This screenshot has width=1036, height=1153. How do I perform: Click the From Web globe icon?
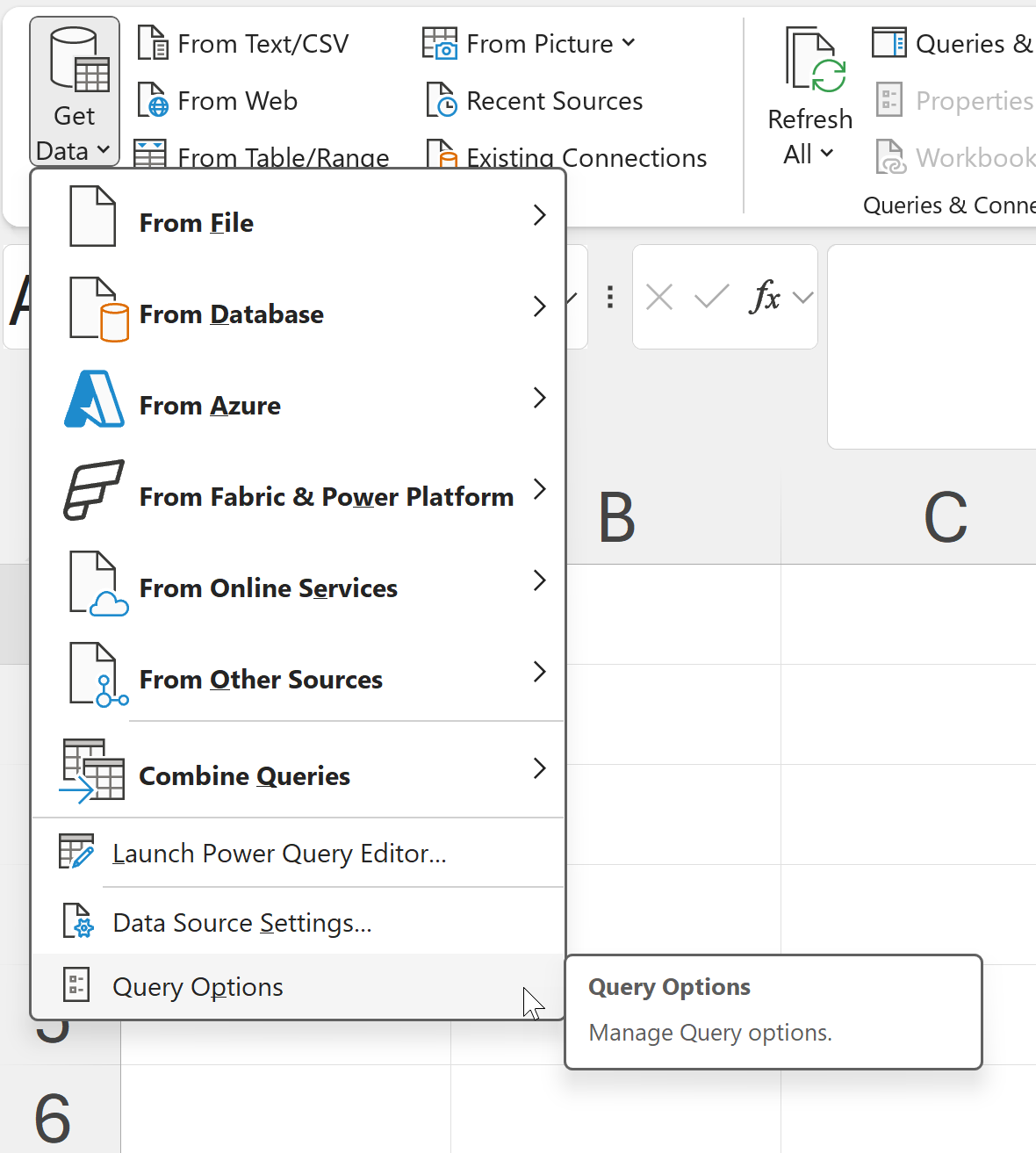pos(153,100)
